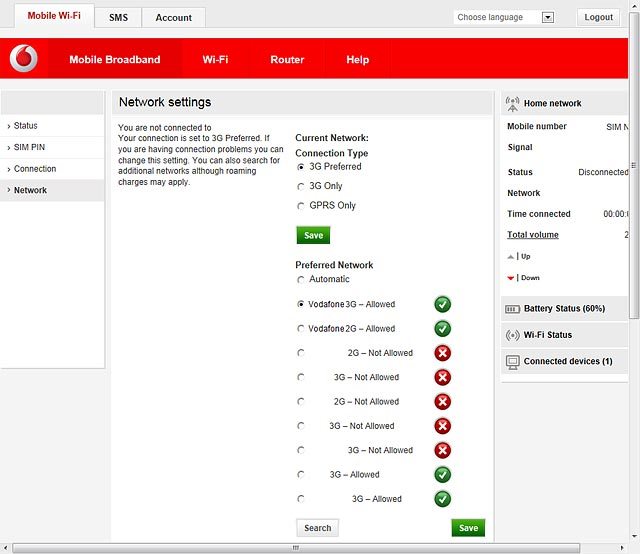Image resolution: width=640 pixels, height=554 pixels.
Task: Click the Disconnected status value
Action: click(x=603, y=172)
